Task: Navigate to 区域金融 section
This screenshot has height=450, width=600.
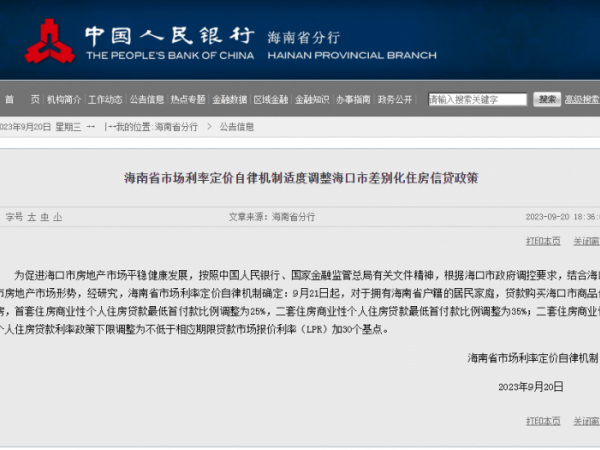Action: [271, 100]
